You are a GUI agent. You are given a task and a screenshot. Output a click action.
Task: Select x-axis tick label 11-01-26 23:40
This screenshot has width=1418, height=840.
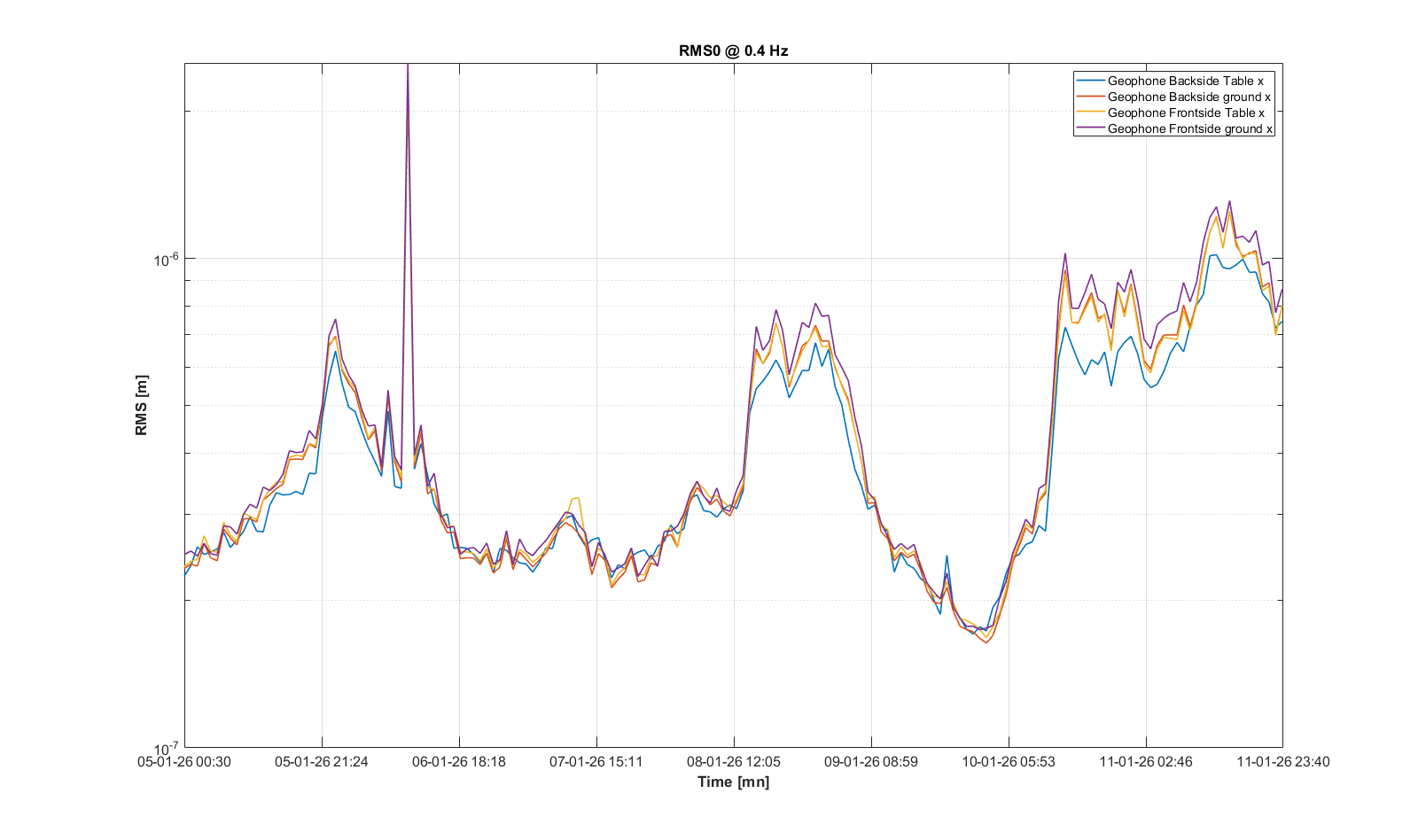[1282, 762]
